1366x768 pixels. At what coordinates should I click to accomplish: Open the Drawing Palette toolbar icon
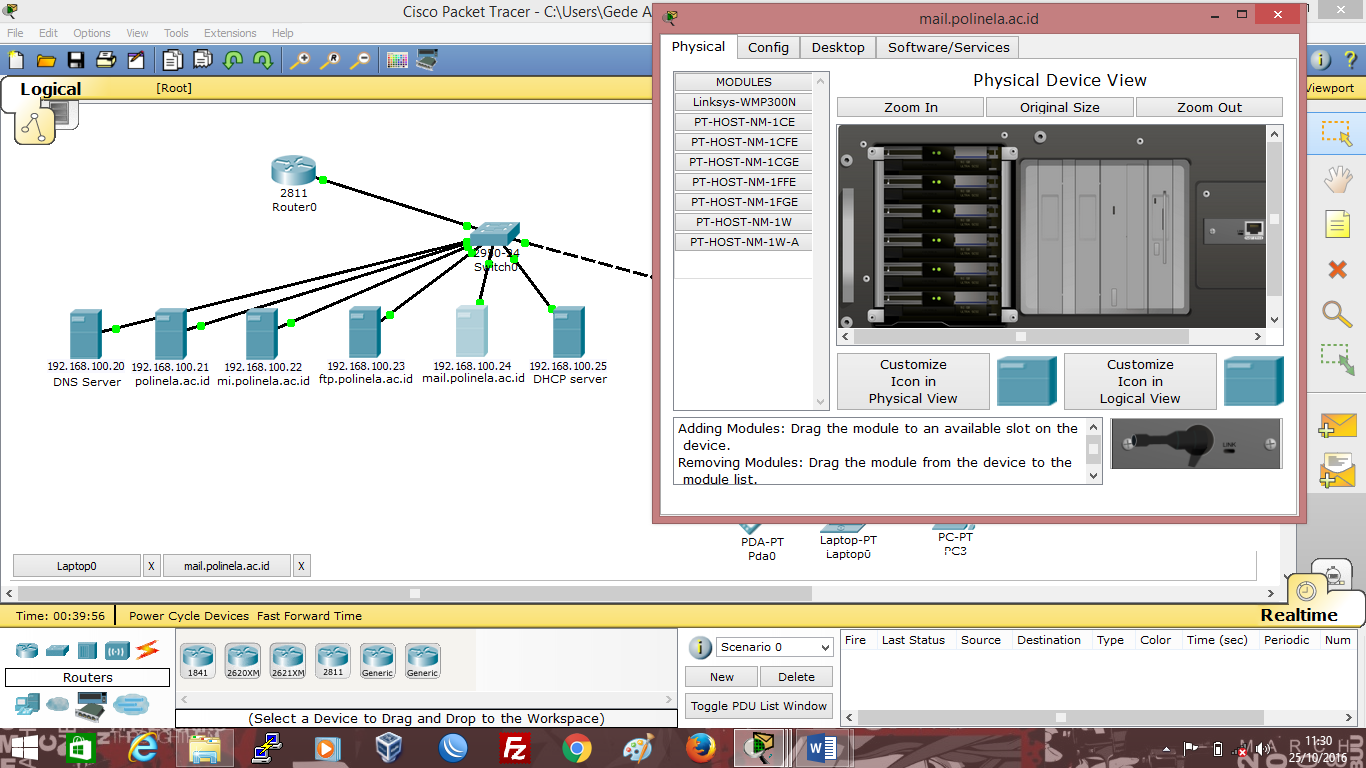(397, 60)
